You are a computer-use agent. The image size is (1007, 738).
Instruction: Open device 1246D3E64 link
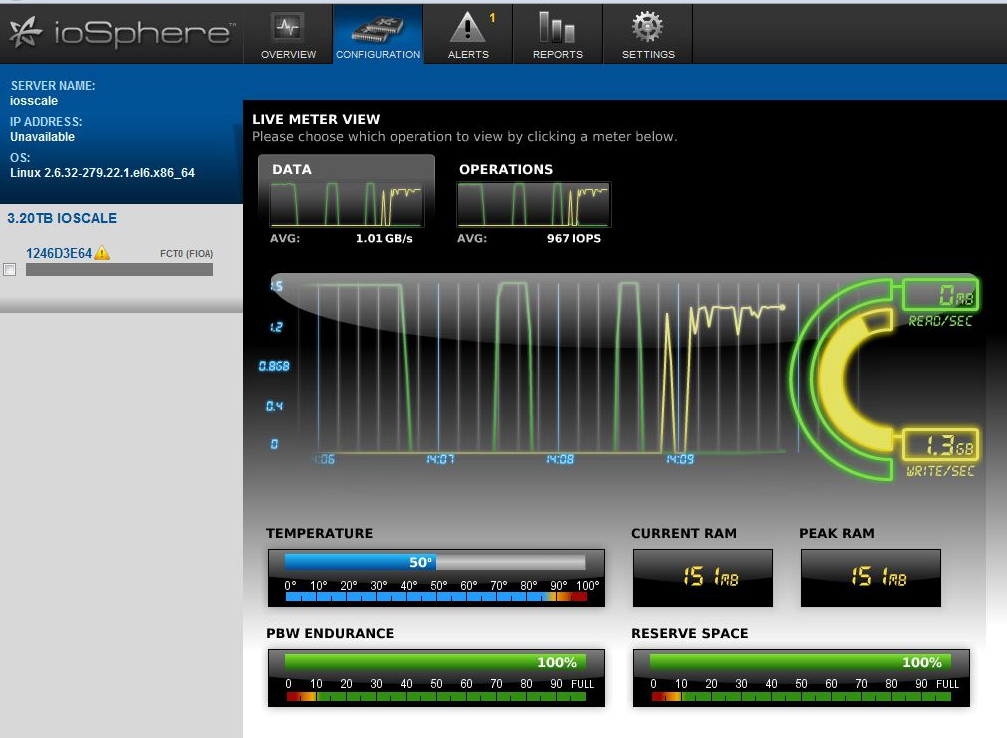point(59,253)
